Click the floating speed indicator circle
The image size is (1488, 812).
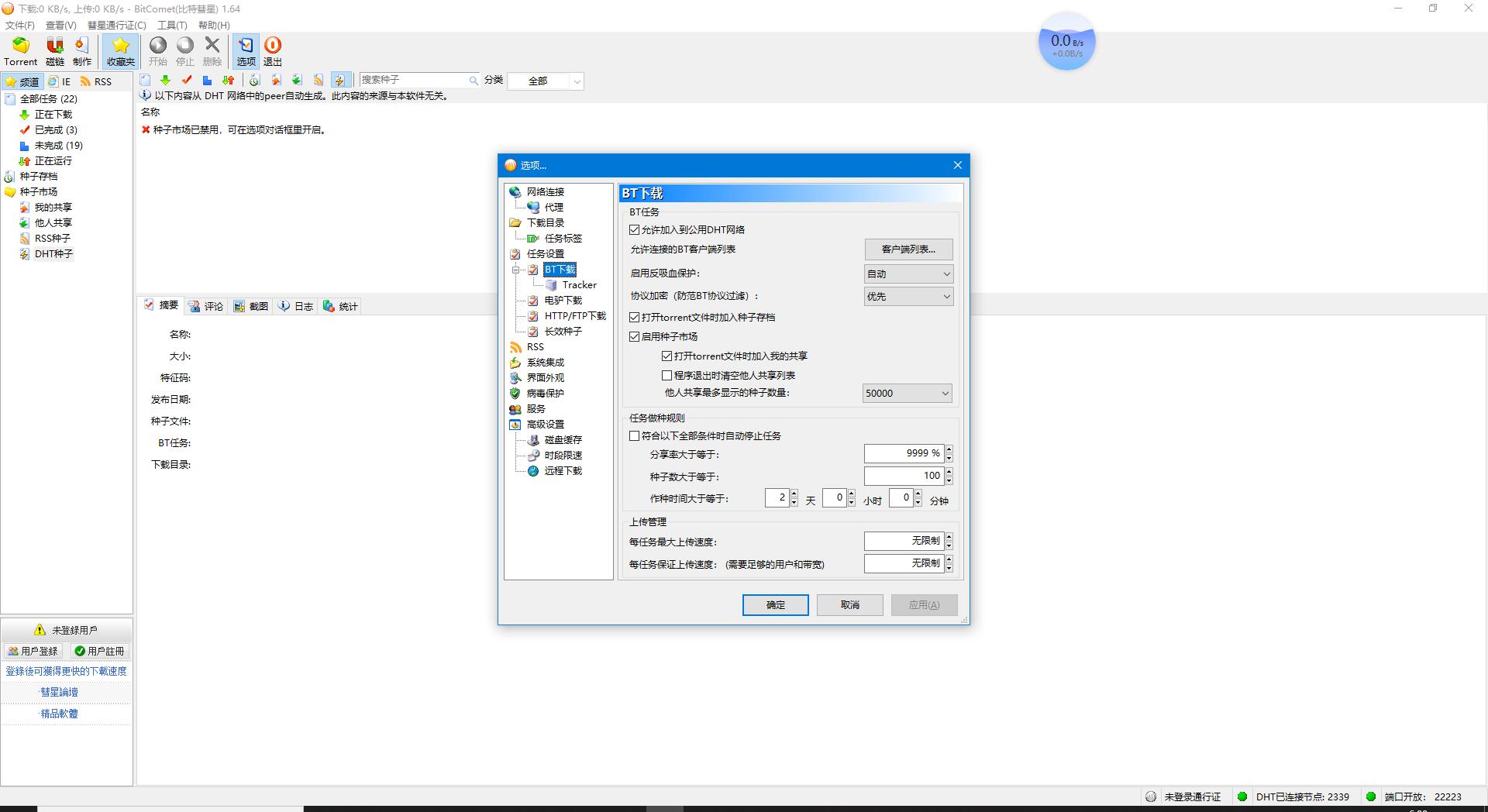[x=1066, y=42]
